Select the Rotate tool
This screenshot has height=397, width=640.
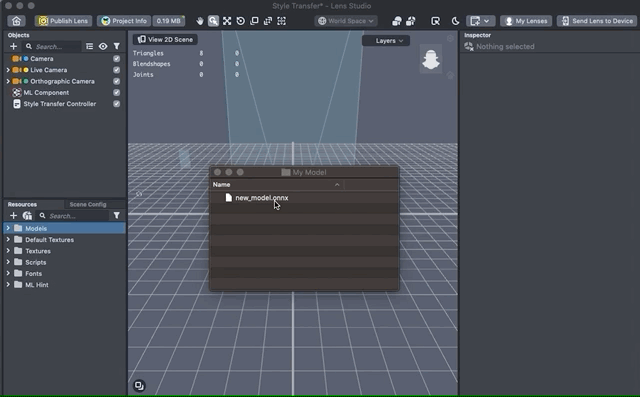pyautogui.click(x=241, y=21)
